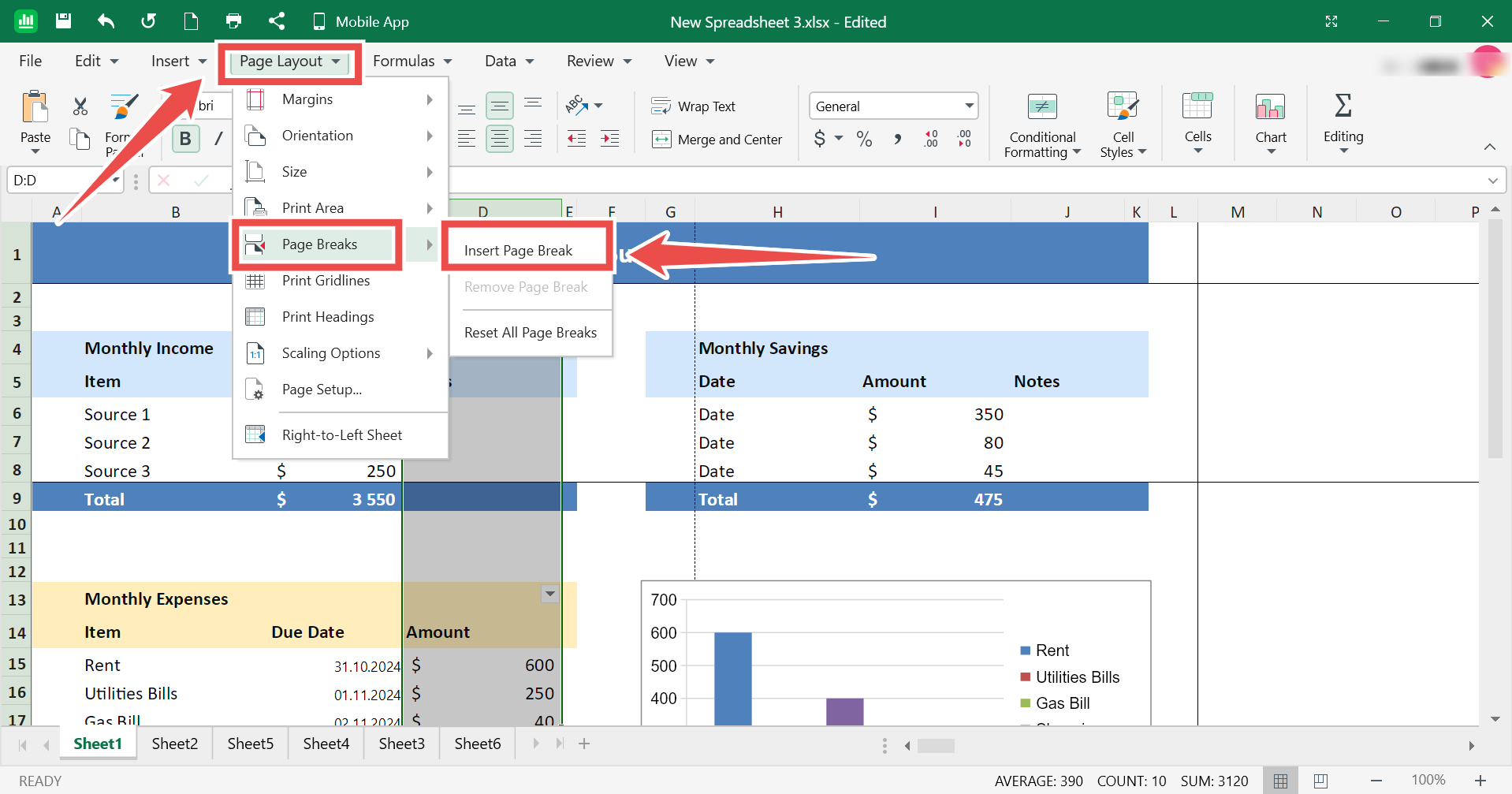Align text right
Screen dimensions: 1512x794
pos(533,140)
